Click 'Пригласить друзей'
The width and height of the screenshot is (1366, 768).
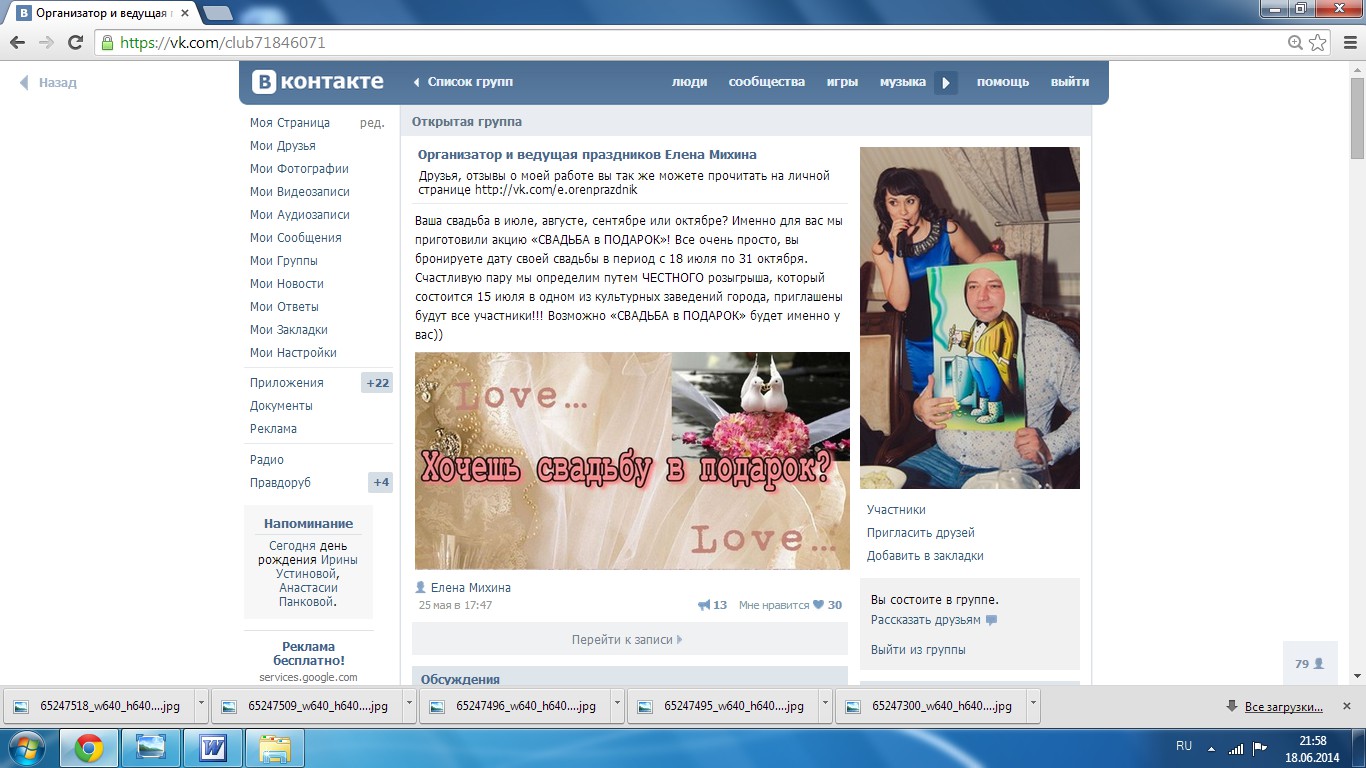point(921,533)
